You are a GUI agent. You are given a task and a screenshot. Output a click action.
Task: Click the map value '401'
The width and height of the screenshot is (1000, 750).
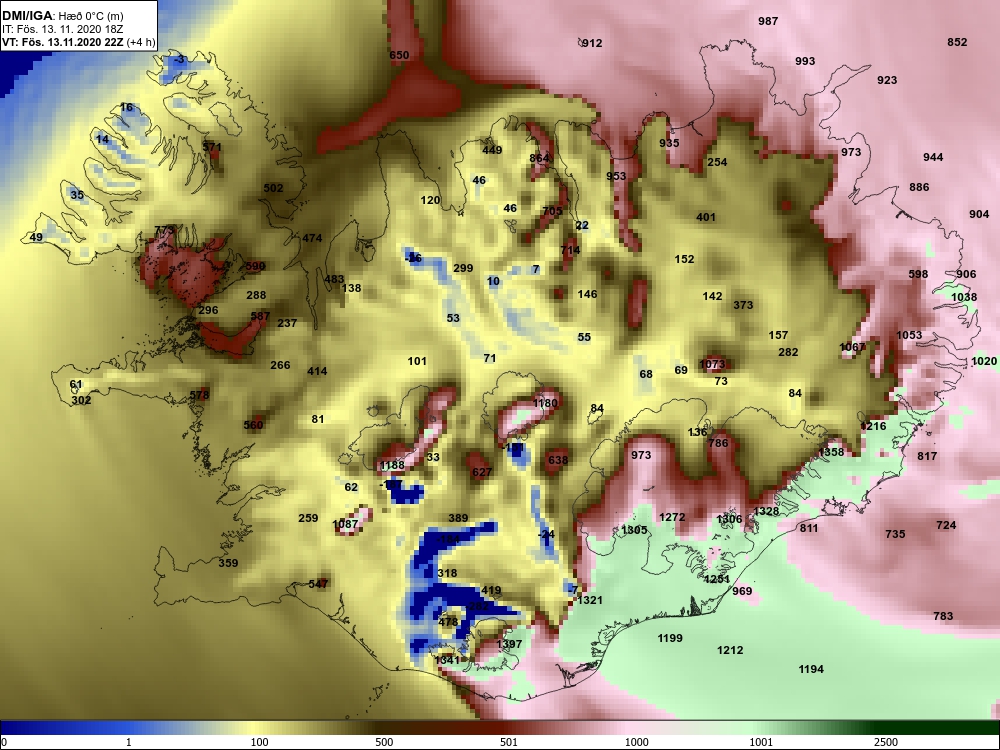[x=705, y=217]
